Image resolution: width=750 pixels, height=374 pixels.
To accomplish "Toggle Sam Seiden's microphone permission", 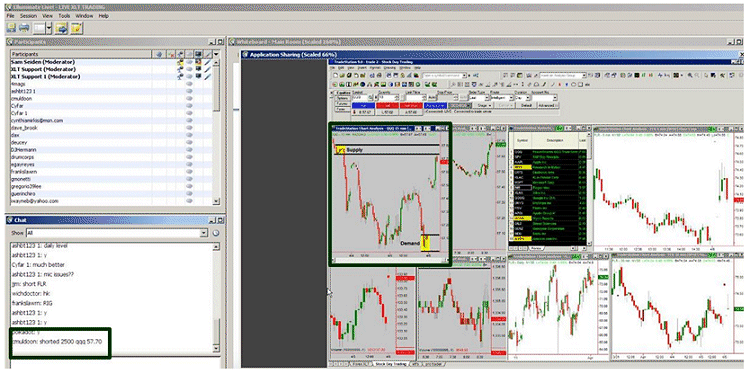I will coord(180,62).
